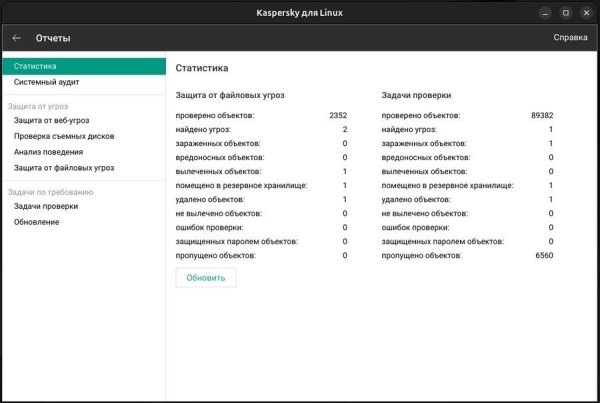Click the Статистика heading in main panel
This screenshot has width=600, height=403.
coord(202,68)
